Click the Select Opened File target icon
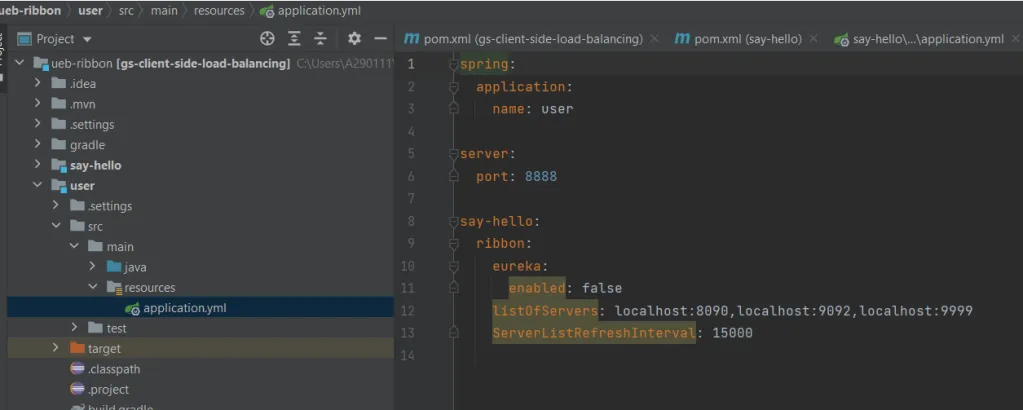Image resolution: width=1023 pixels, height=410 pixels. click(267, 39)
